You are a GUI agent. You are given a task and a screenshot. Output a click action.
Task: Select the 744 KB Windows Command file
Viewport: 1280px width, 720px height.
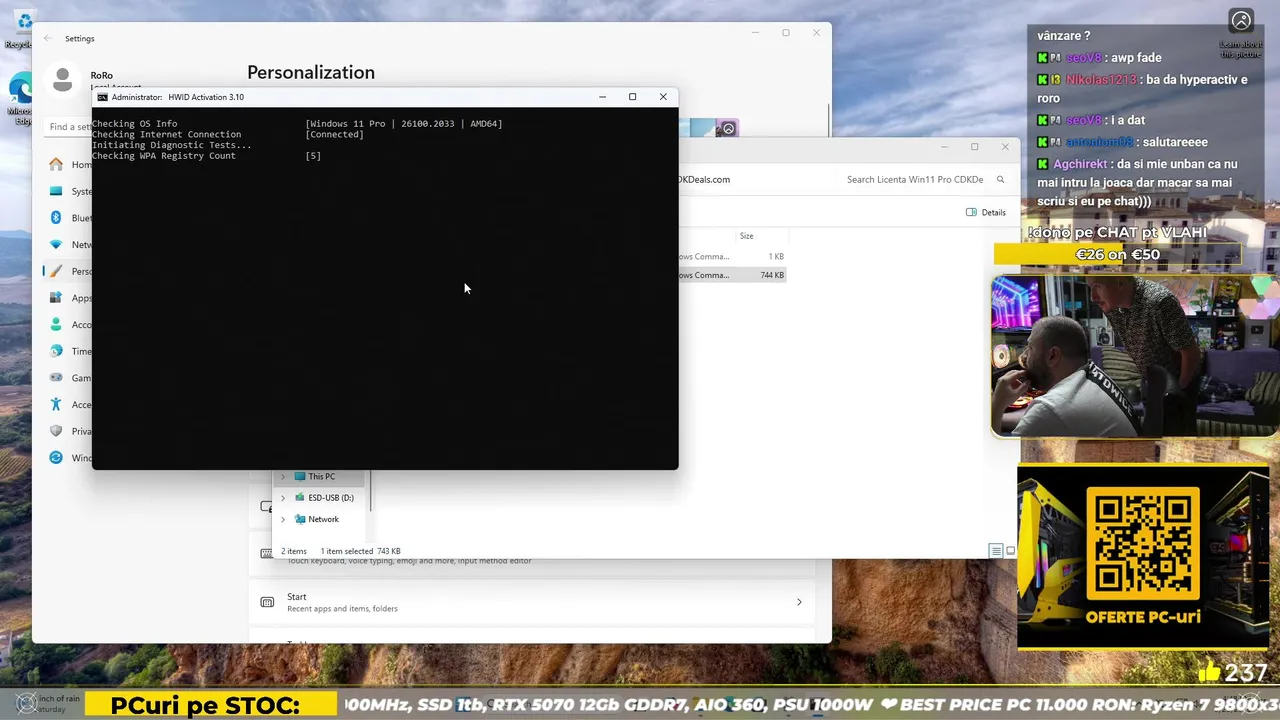(732, 275)
